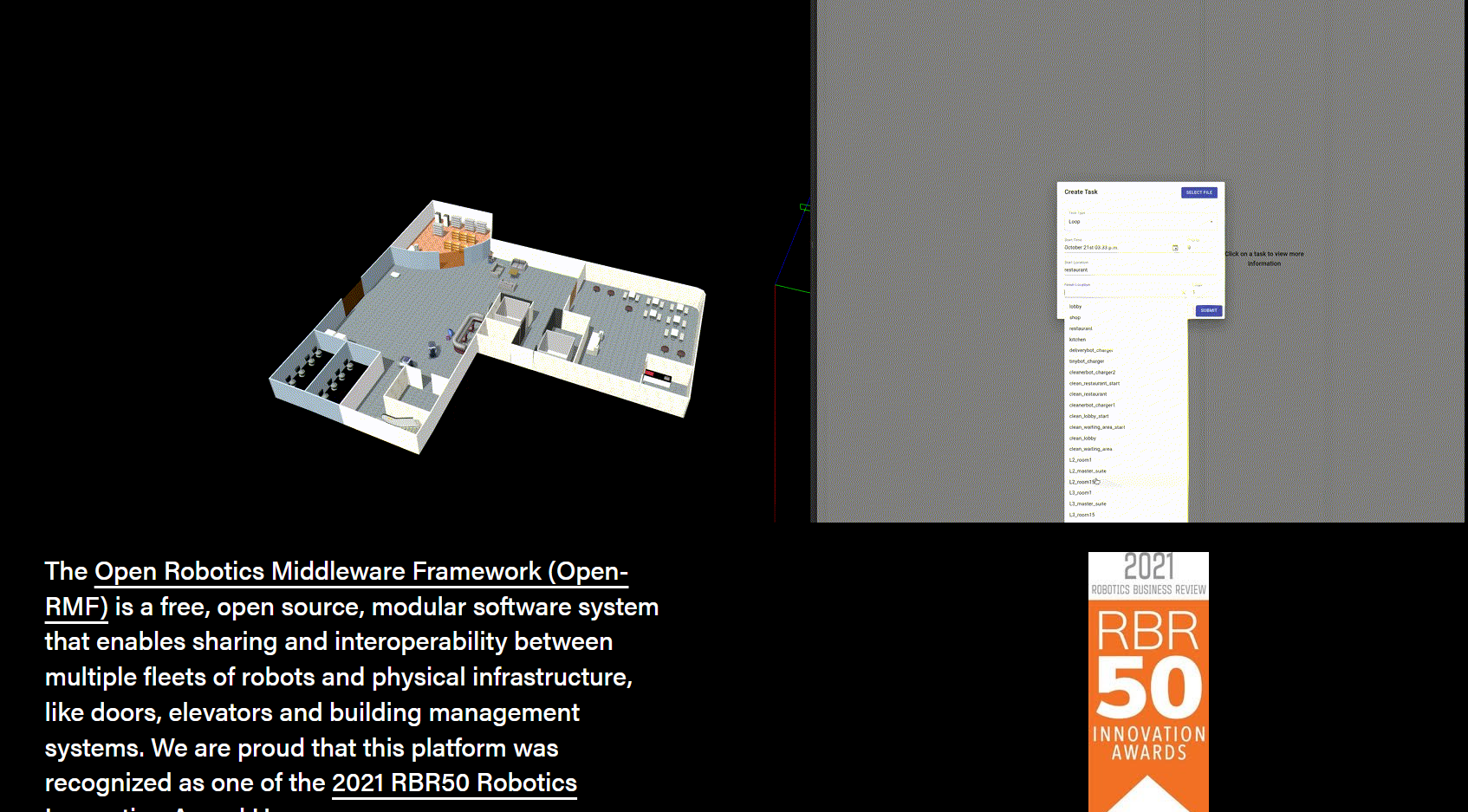Choose L2_master_suite from the list
This screenshot has height=812, width=1468.
click(x=1126, y=471)
